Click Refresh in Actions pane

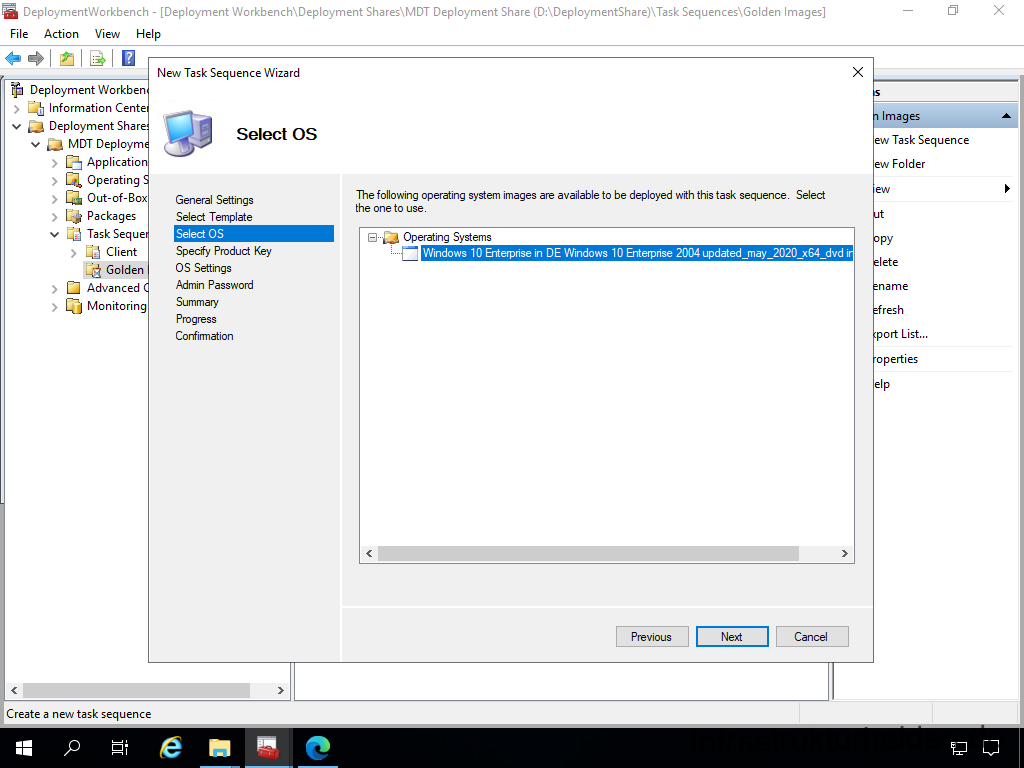(888, 310)
